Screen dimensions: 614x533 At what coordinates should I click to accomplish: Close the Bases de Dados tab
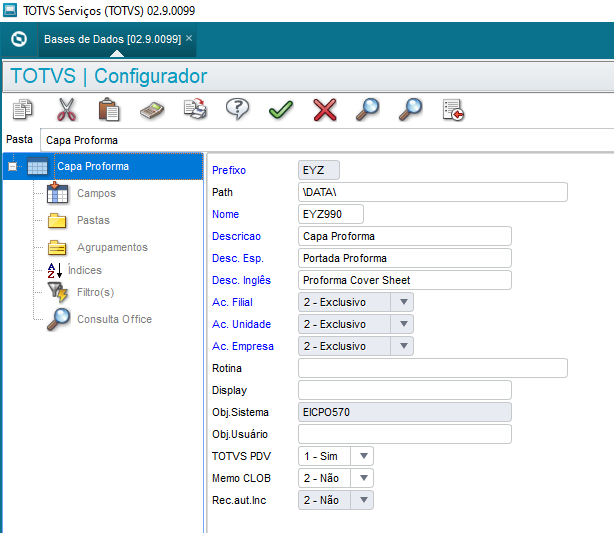coord(189,38)
